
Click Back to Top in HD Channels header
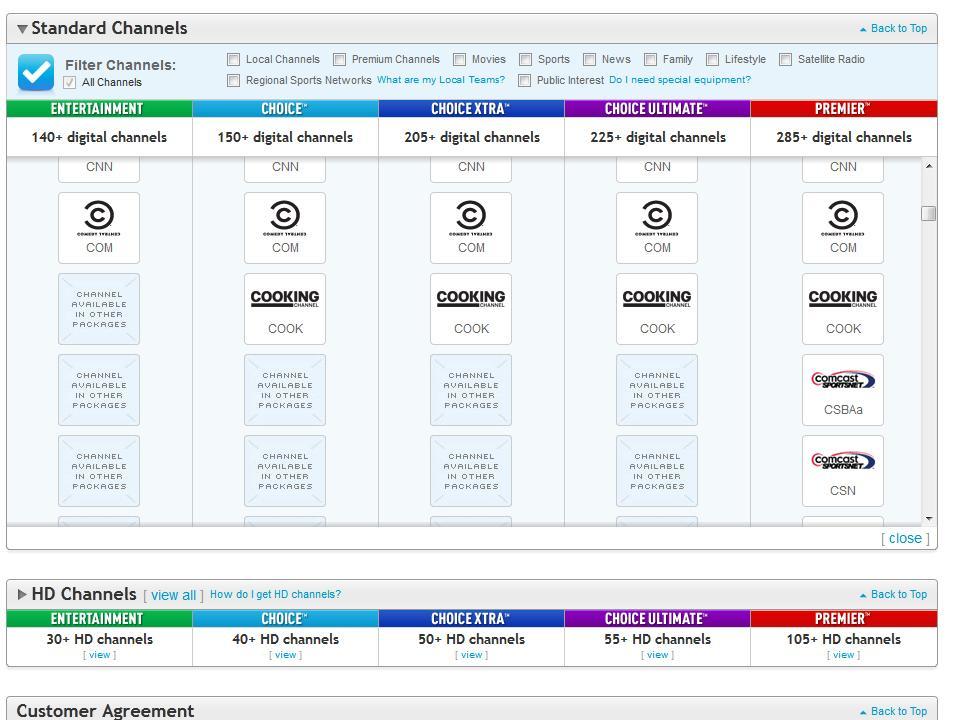tap(894, 594)
